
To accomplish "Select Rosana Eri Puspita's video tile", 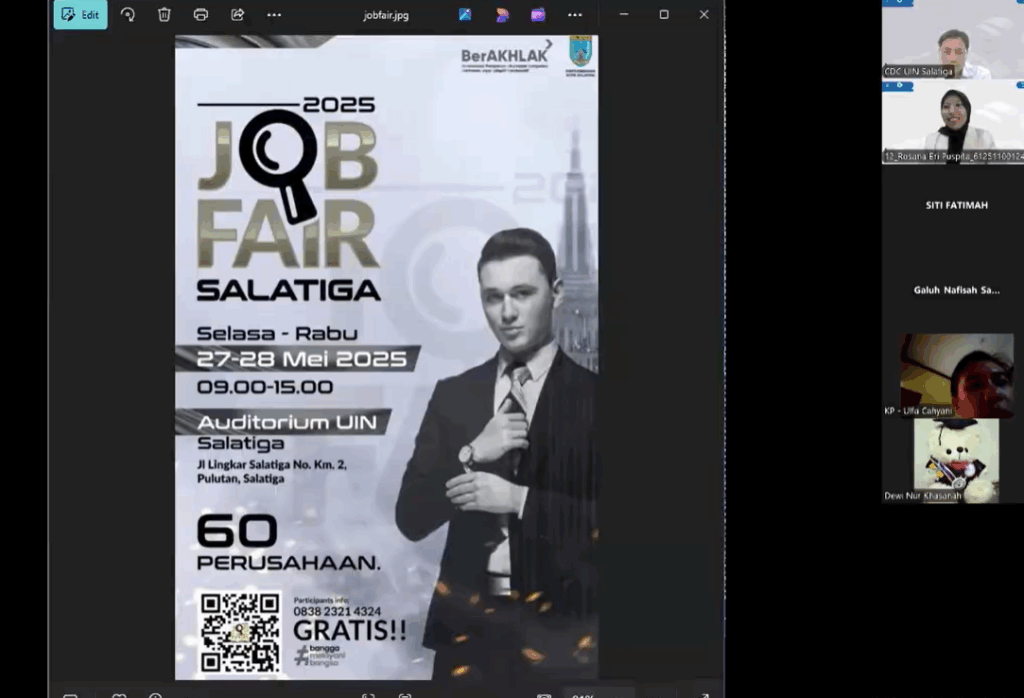I will (x=952, y=120).
